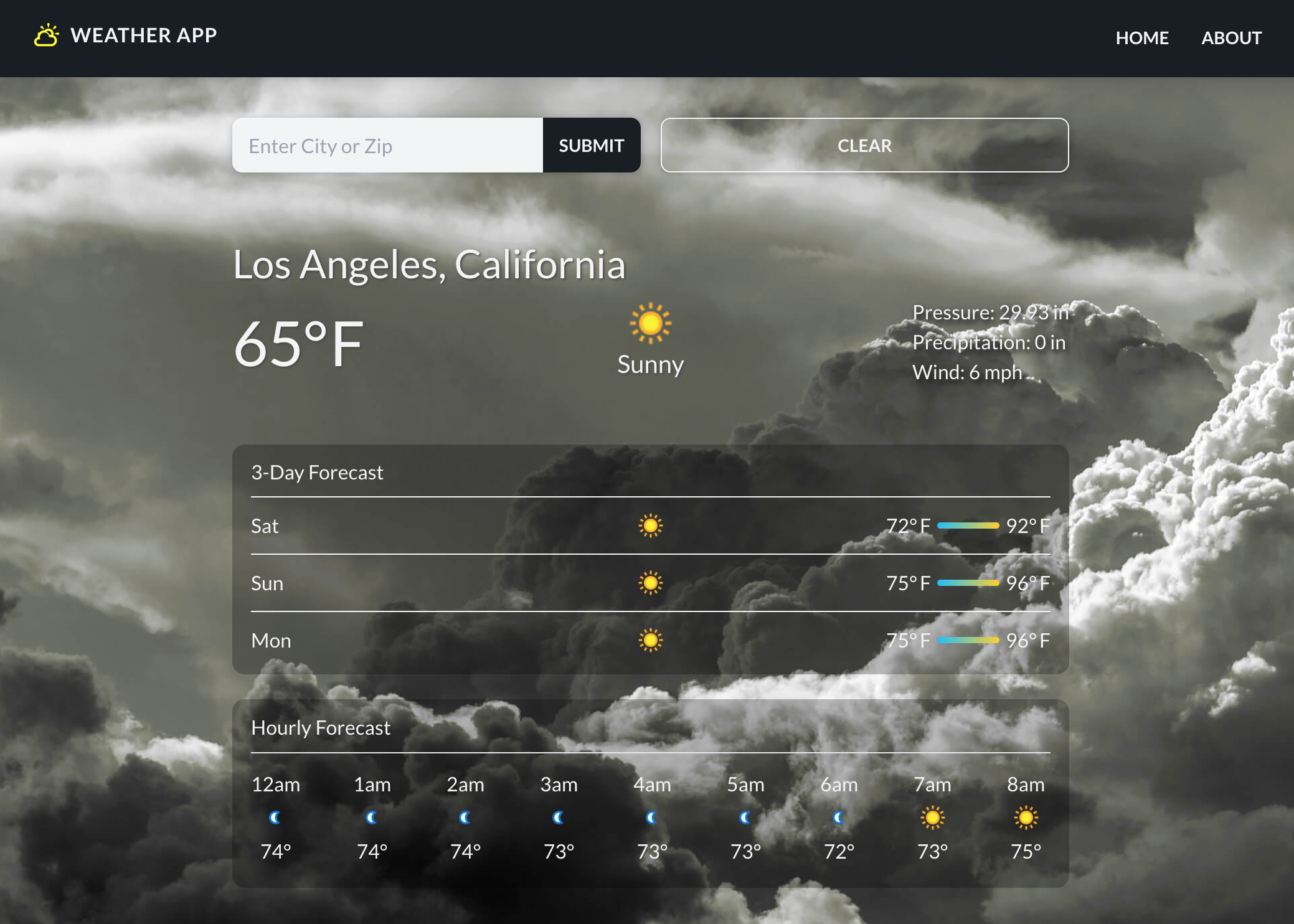
Task: Click the 2am moon icon
Action: point(465,818)
